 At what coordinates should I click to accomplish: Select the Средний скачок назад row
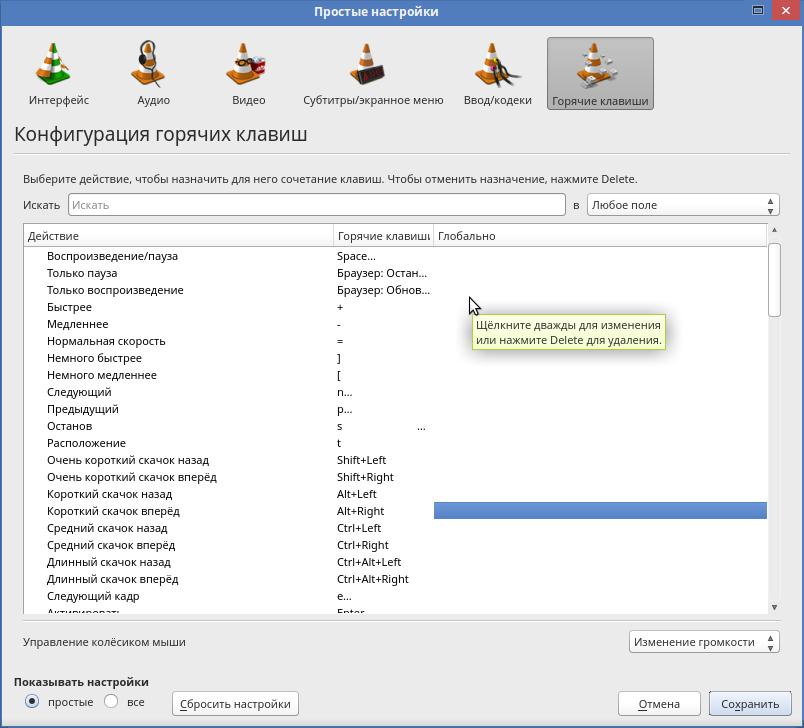(395, 528)
